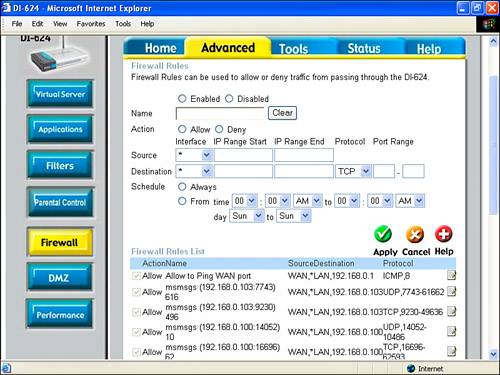Choose the Always schedule option
Screen dimensions: 500x375
tap(182, 187)
